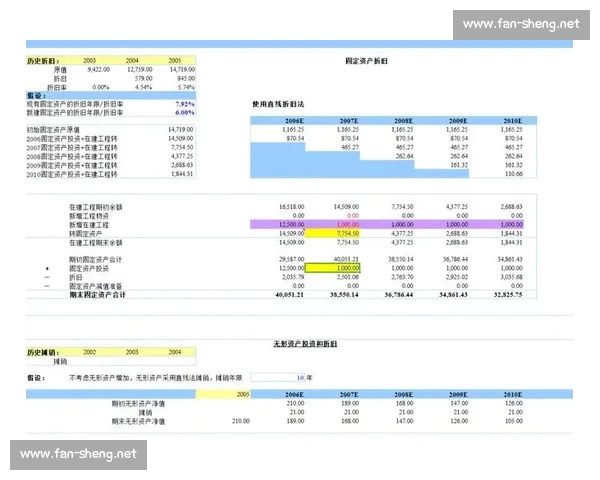Click the '新建固定资产的折旧年限/折旧率' label

tap(75, 113)
